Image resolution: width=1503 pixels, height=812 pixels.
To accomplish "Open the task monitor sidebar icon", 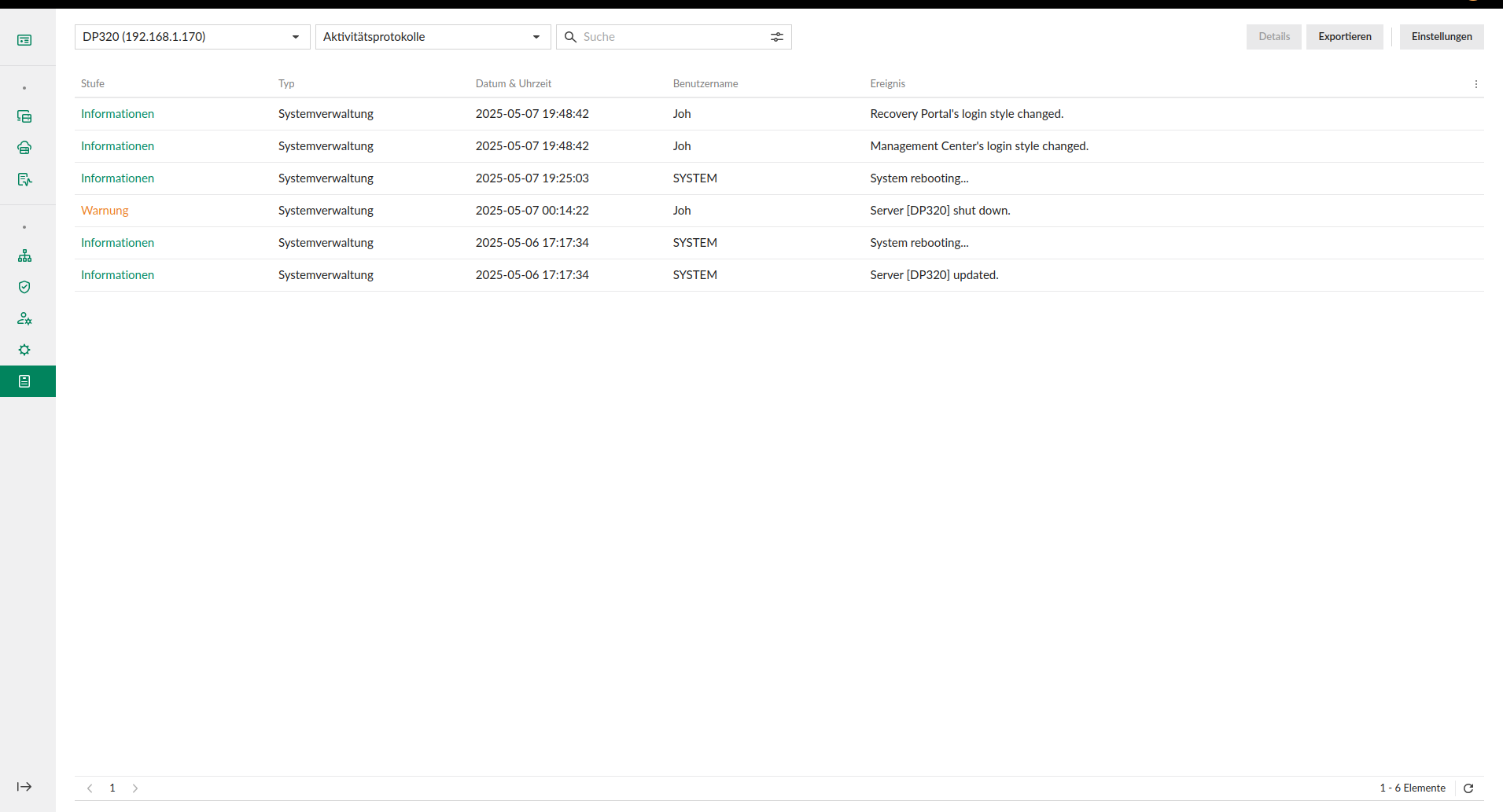I will point(24,179).
